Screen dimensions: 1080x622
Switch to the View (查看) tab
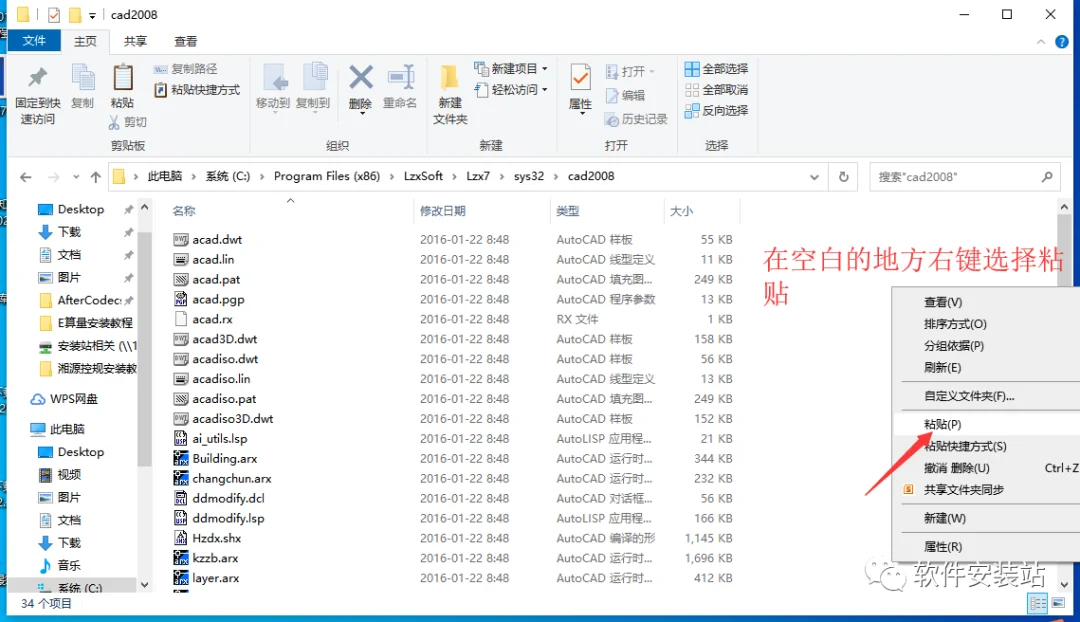[185, 41]
